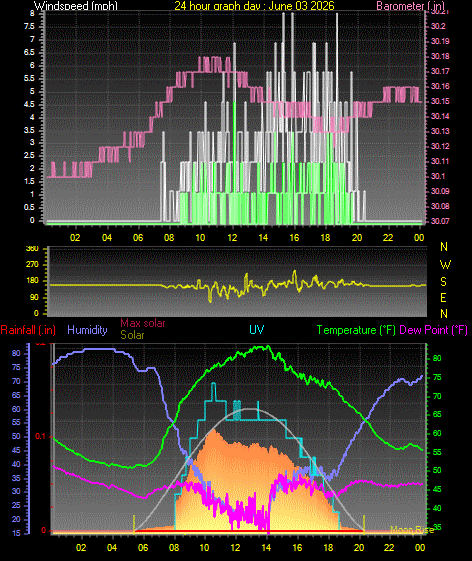
Task: Click the 'Barometer (.in)' axis title
Action: (x=411, y=6)
